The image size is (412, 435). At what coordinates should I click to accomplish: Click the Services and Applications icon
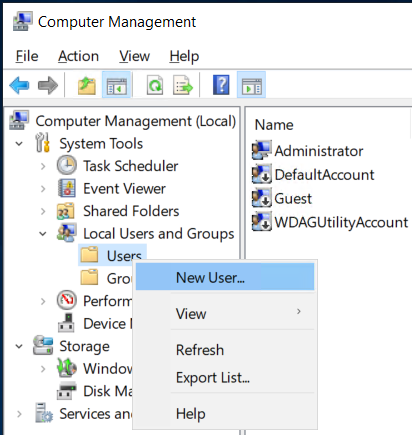click(x=44, y=413)
